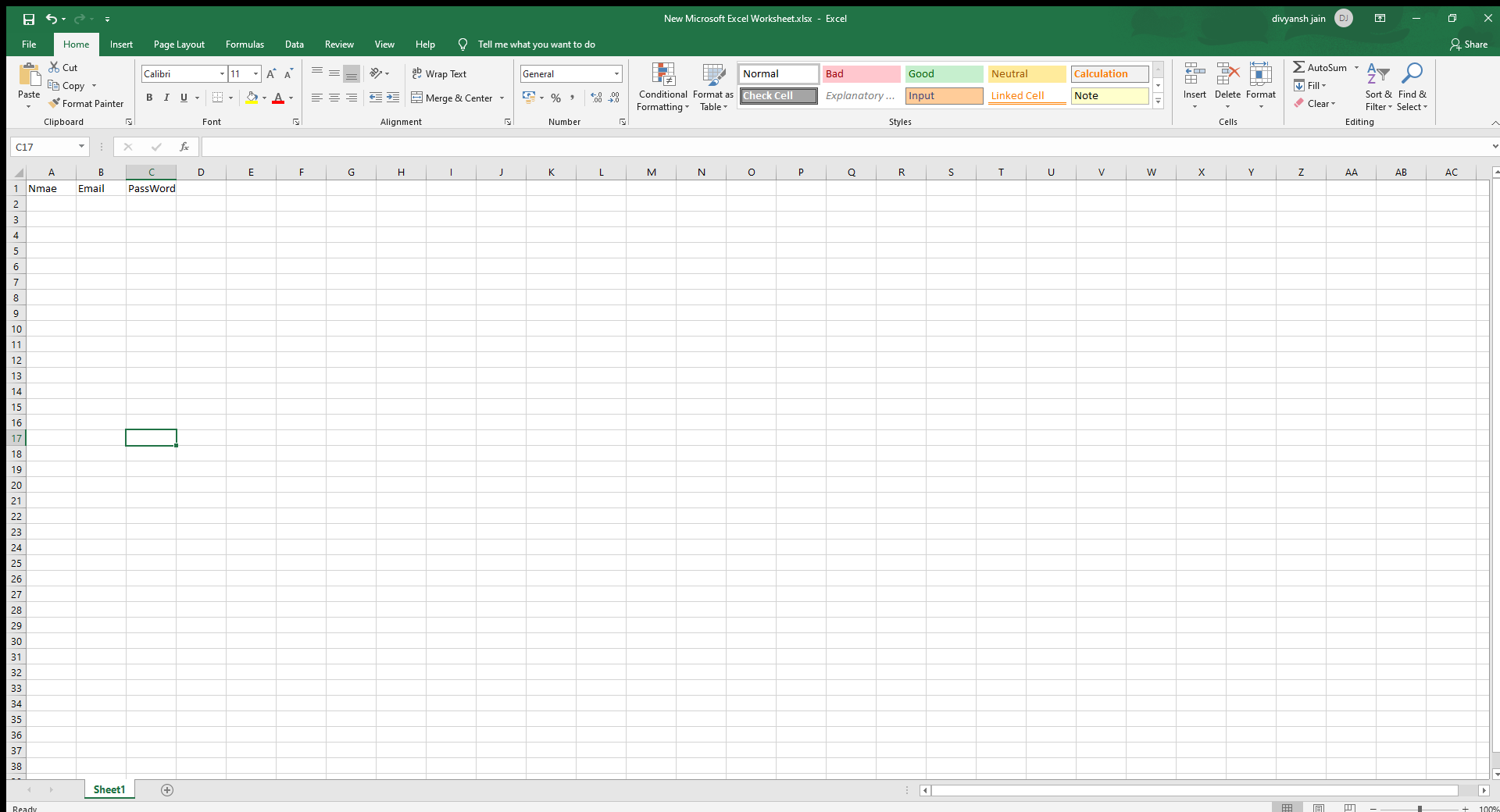
Task: Apply bold formatting
Action: click(x=148, y=98)
